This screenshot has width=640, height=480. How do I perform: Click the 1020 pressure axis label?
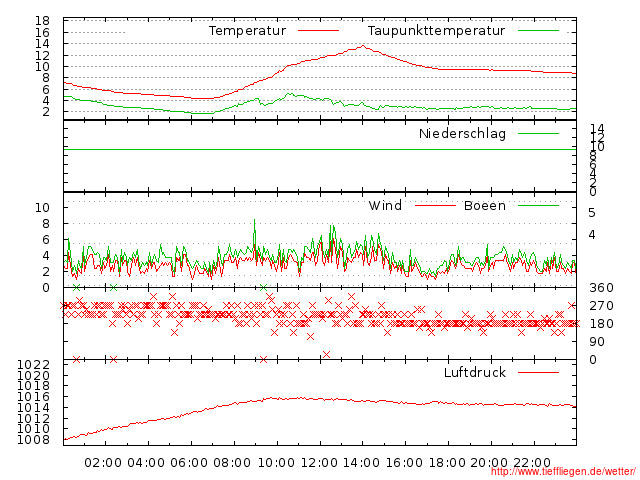pos(33,375)
